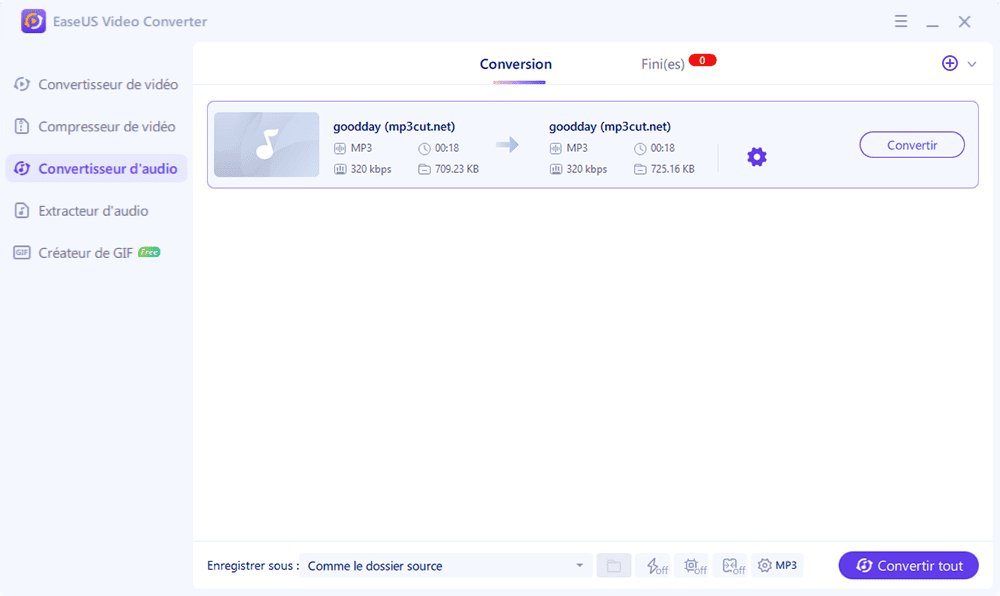The height and width of the screenshot is (596, 1000).
Task: Open the Fini(es) tab
Action: click(665, 63)
